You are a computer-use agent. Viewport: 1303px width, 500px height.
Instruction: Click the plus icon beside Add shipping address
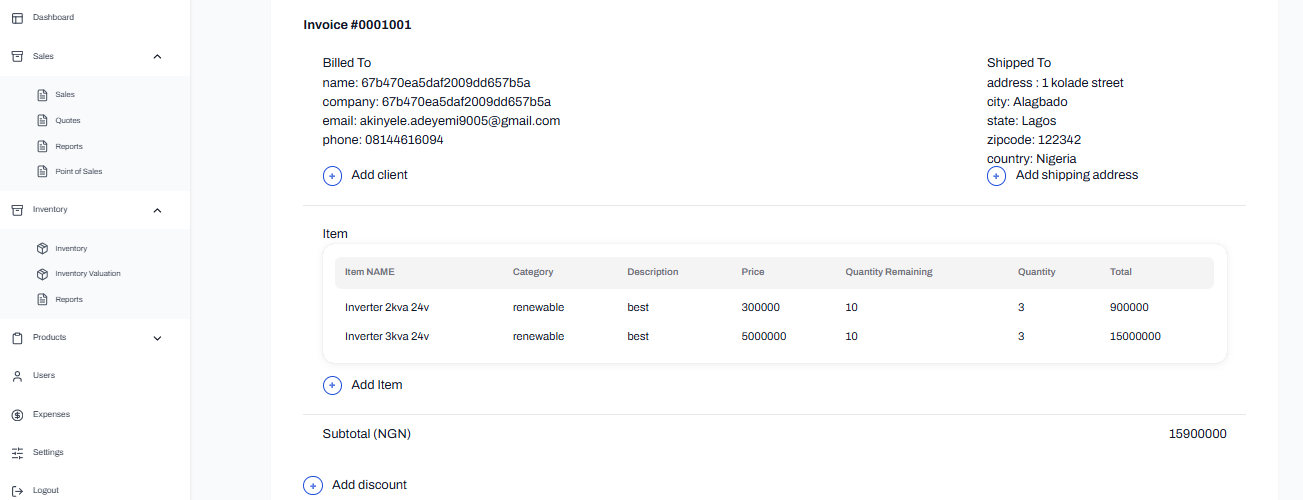[996, 176]
